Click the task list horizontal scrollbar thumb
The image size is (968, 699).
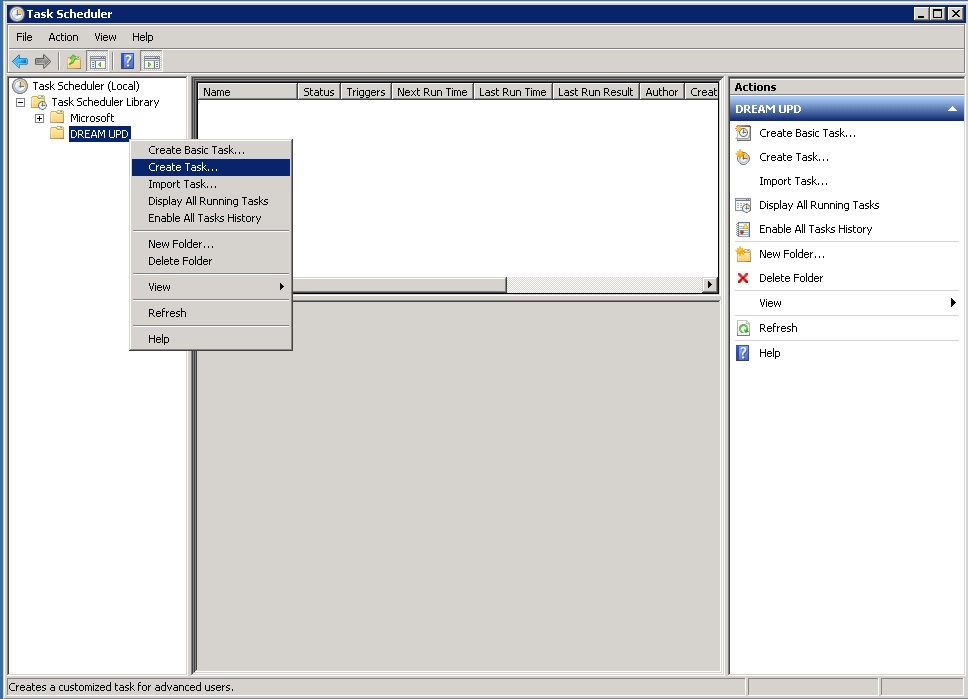click(x=399, y=285)
